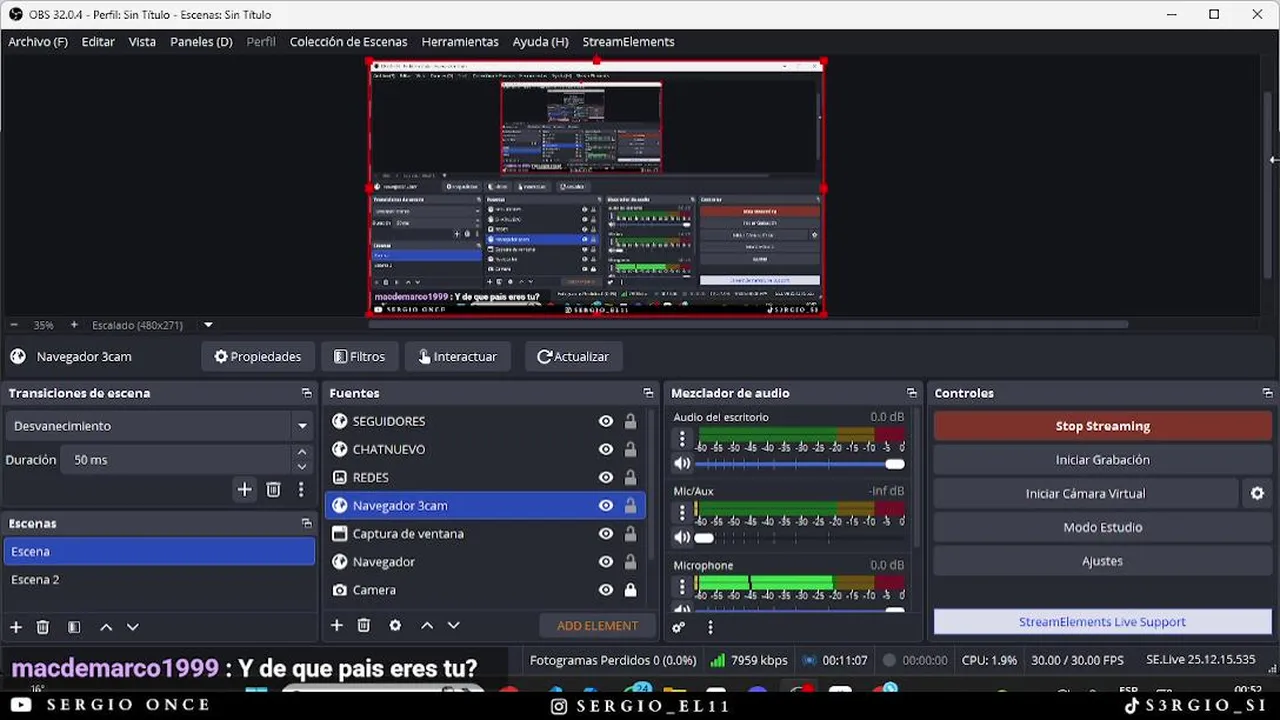The height and width of the screenshot is (720, 1280).
Task: Move selected scene up
Action: click(x=106, y=627)
